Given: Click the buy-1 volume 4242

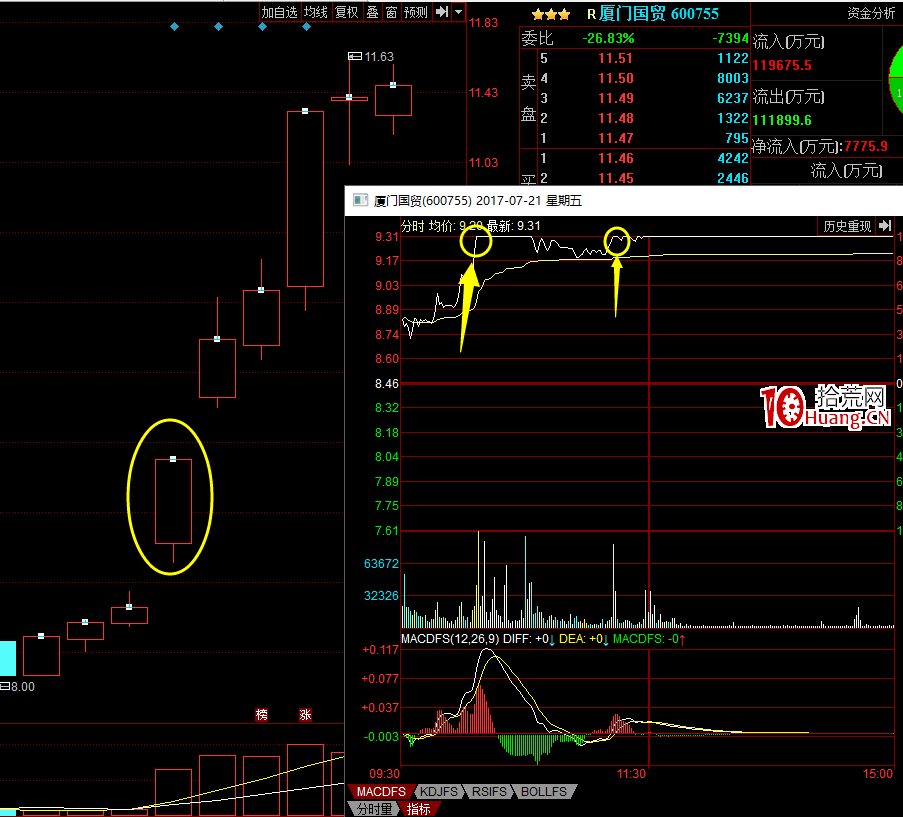Looking at the screenshot, I should (733, 158).
